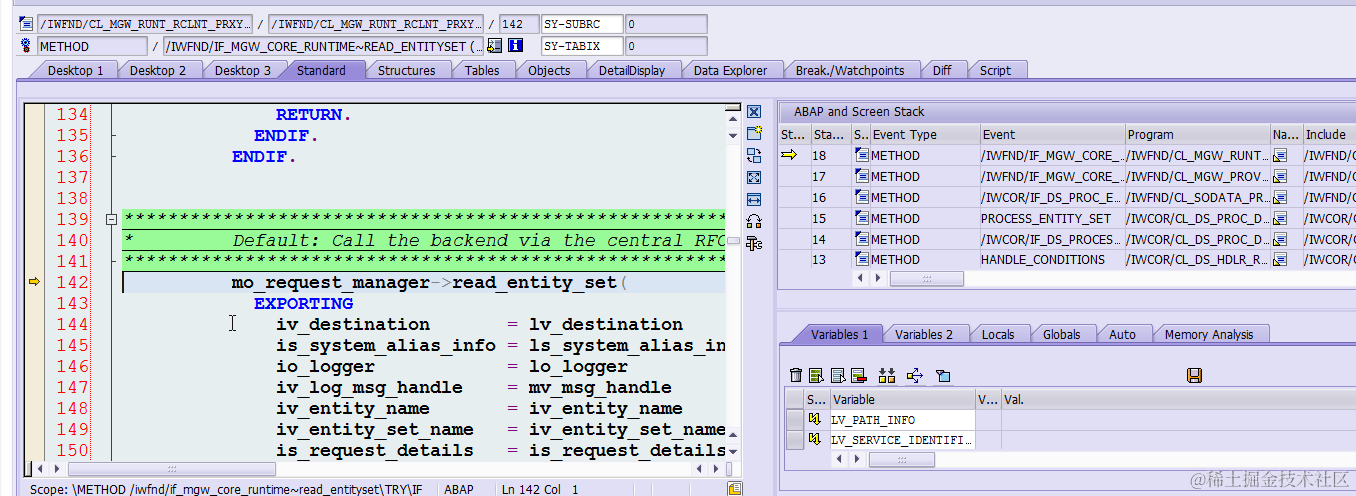Click the swap tool icon with horizontal arrows
Screen dimensions: 1356x496
pyautogui.click(x=754, y=199)
